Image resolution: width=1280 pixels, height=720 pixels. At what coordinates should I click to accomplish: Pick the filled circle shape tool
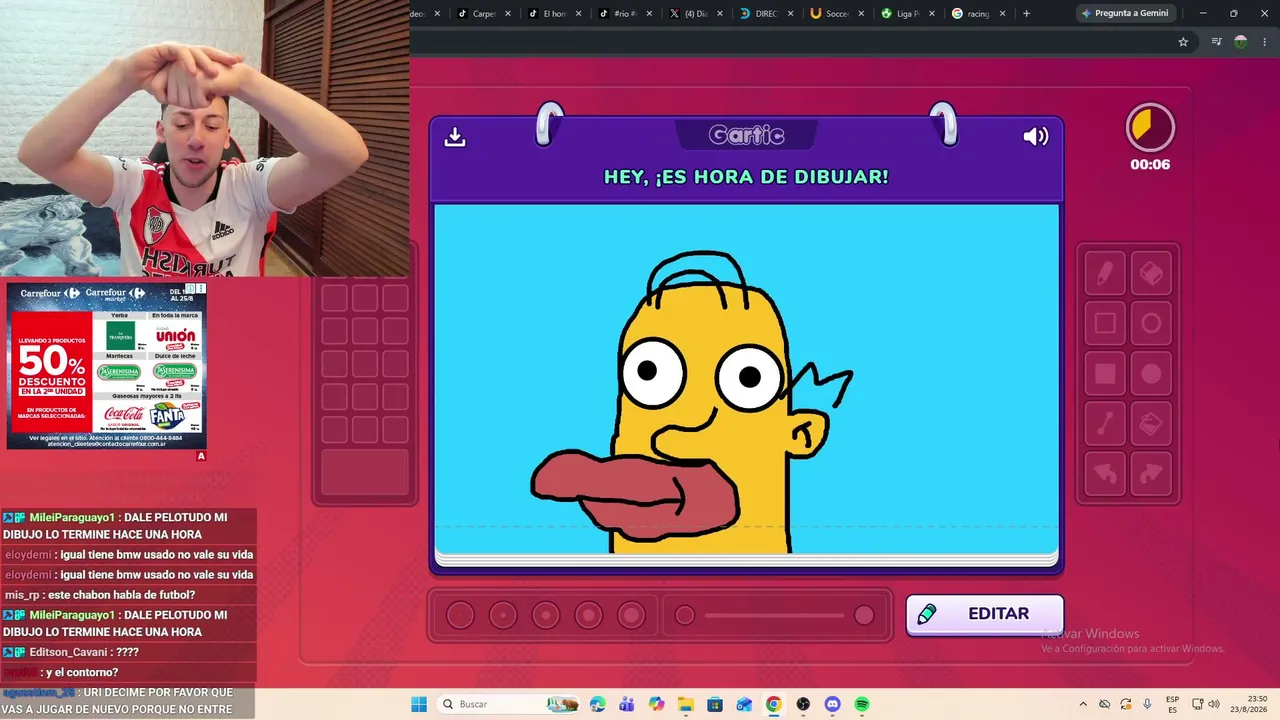click(x=1151, y=374)
